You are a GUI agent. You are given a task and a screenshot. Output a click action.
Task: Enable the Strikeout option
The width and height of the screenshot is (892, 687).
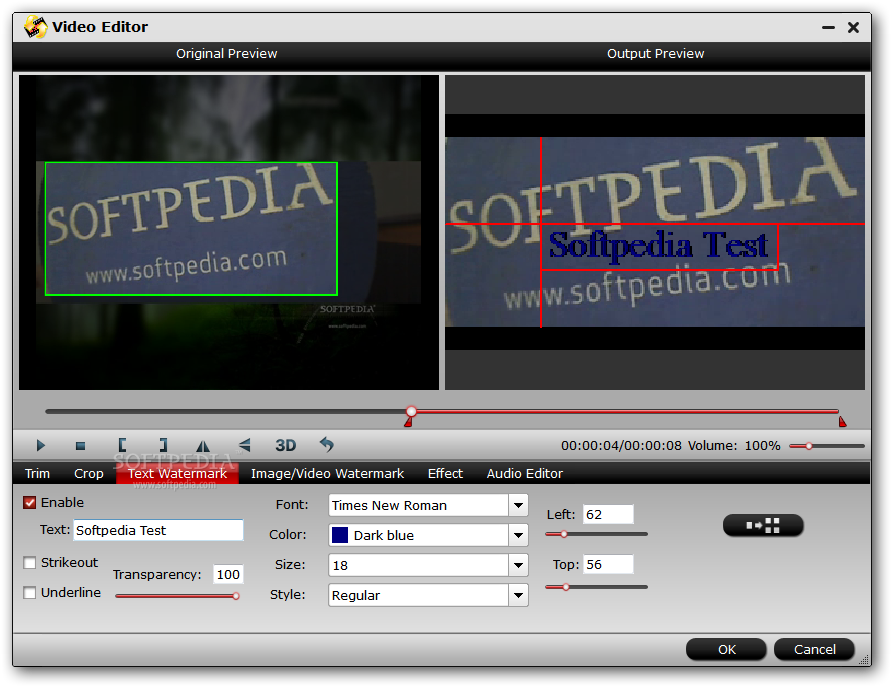point(30,563)
